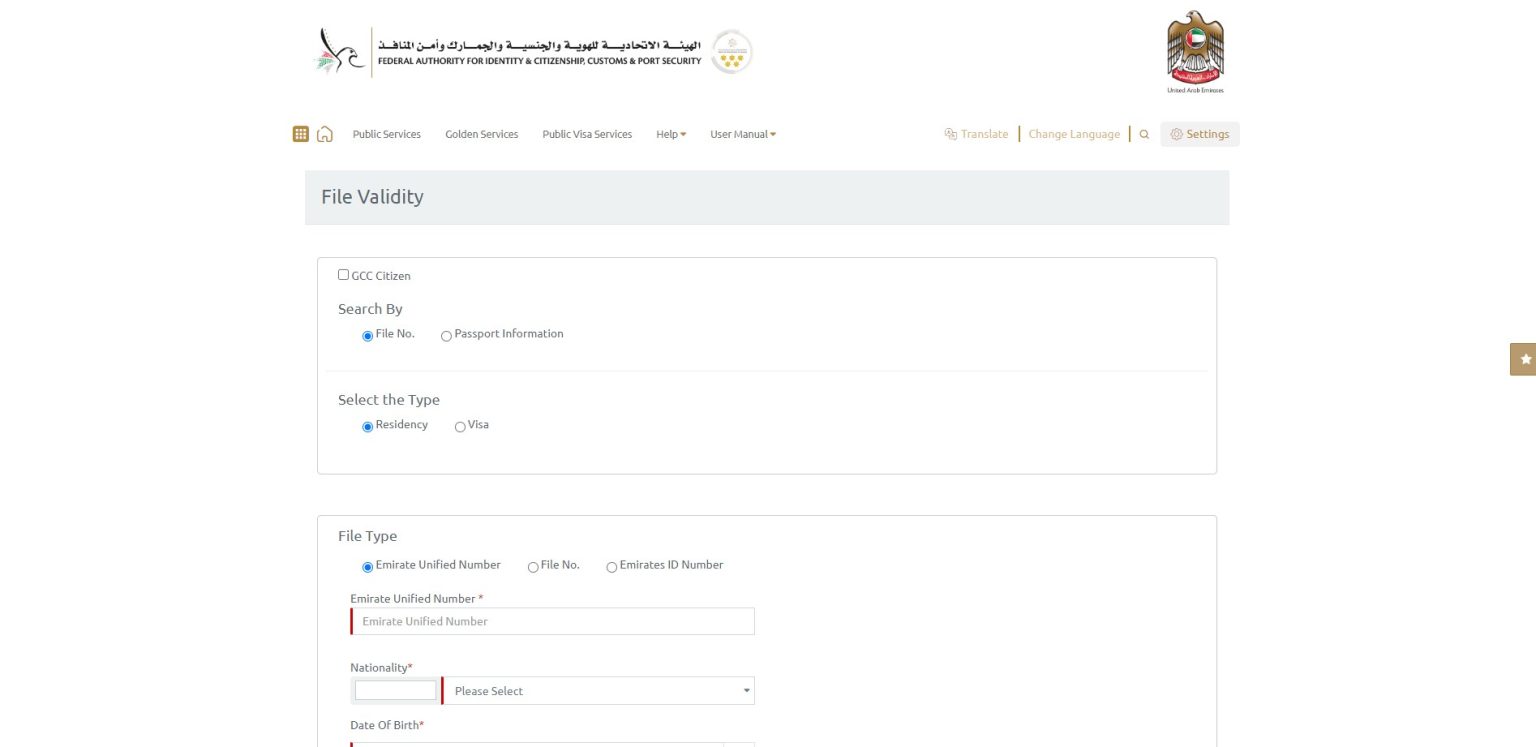Viewport: 1536px width, 747px height.
Task: Select Passport Information search option
Action: pos(447,336)
